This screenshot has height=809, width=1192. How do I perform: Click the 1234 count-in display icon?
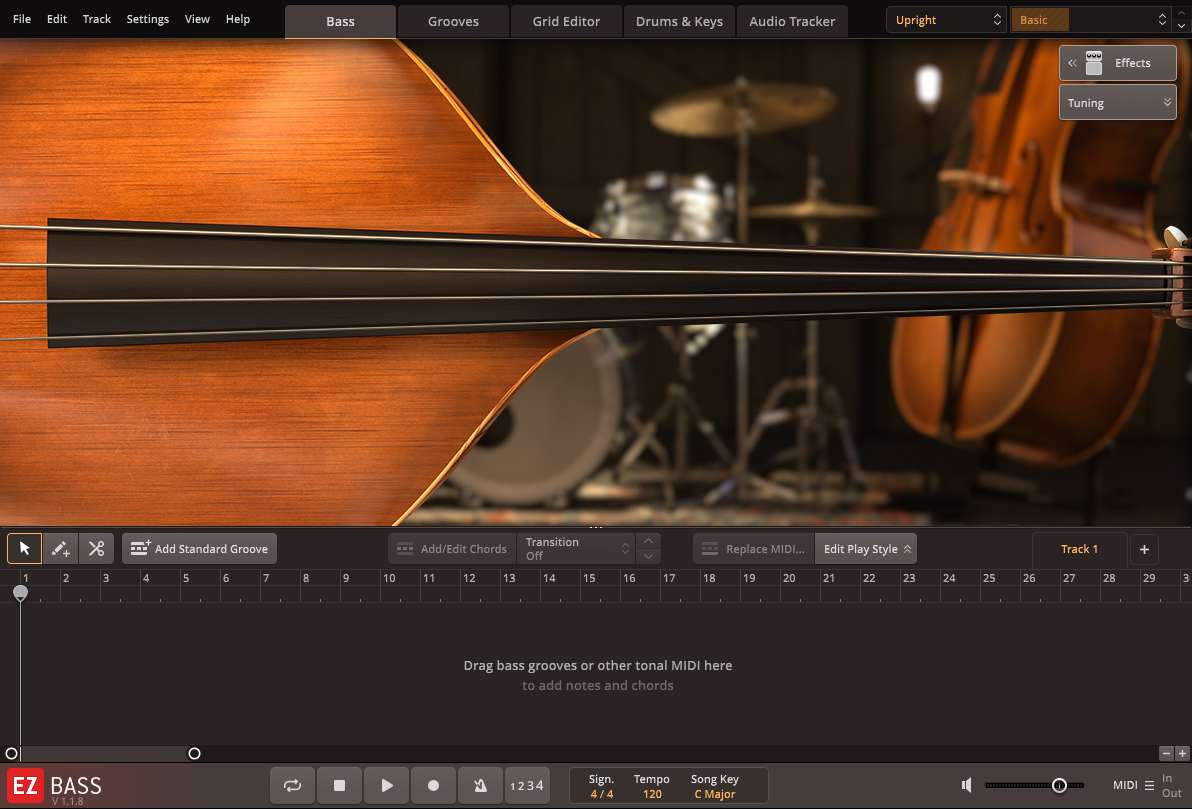pos(527,785)
